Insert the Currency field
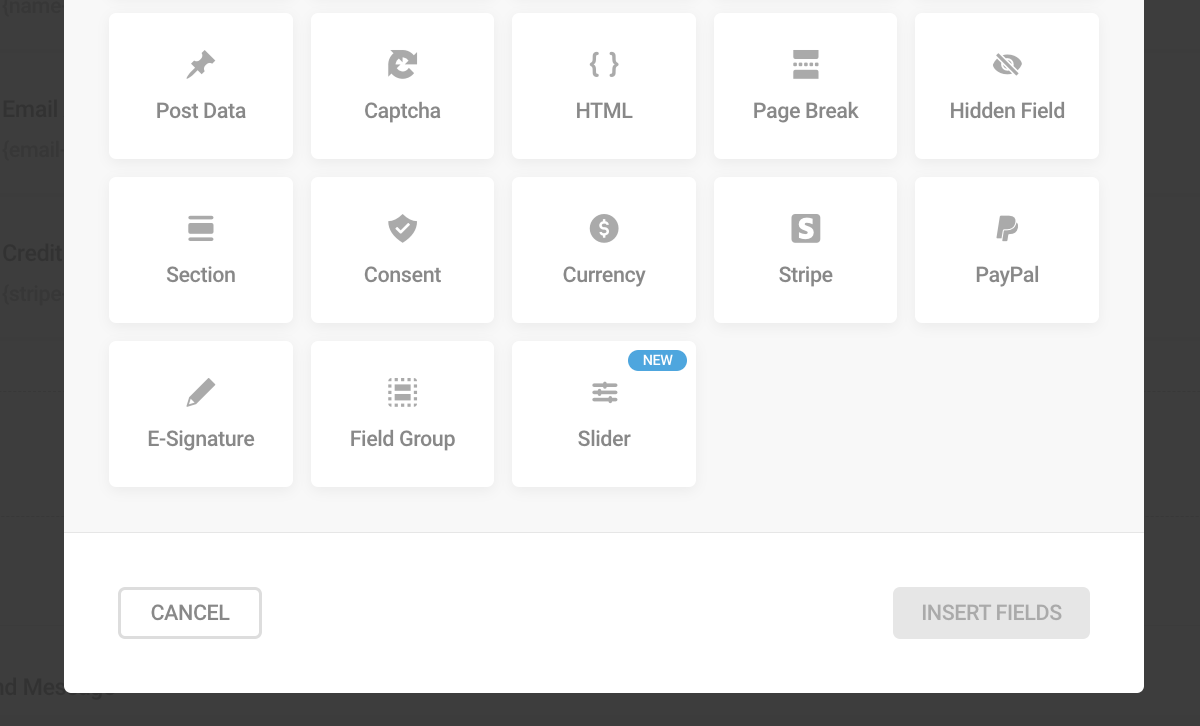This screenshot has width=1200, height=726. 603,249
